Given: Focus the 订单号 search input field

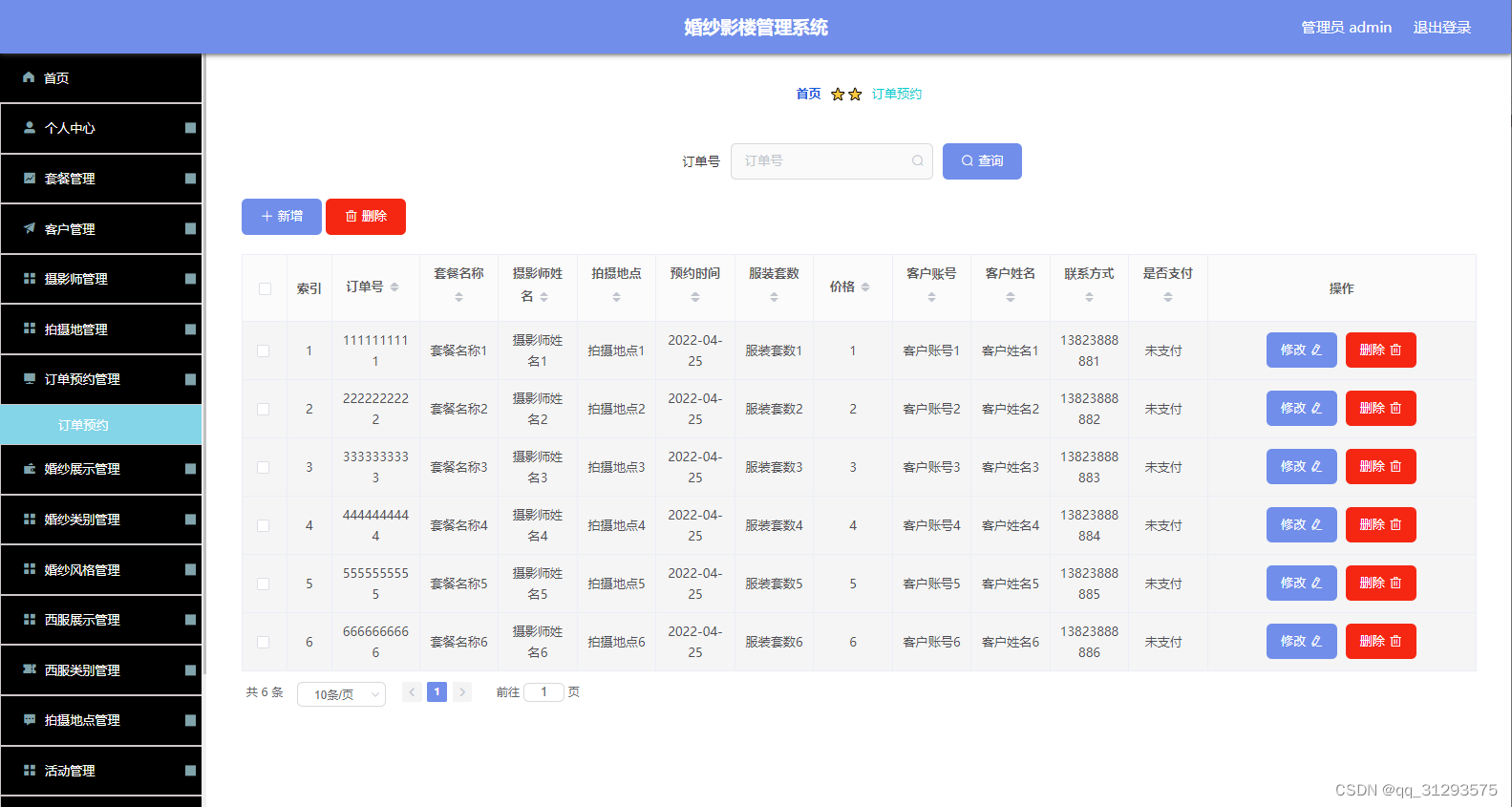Looking at the screenshot, I should [x=831, y=161].
